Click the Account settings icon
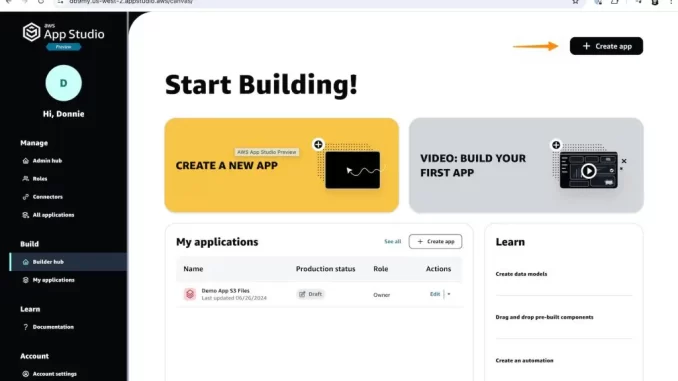The height and width of the screenshot is (381, 678). click(x=26, y=374)
